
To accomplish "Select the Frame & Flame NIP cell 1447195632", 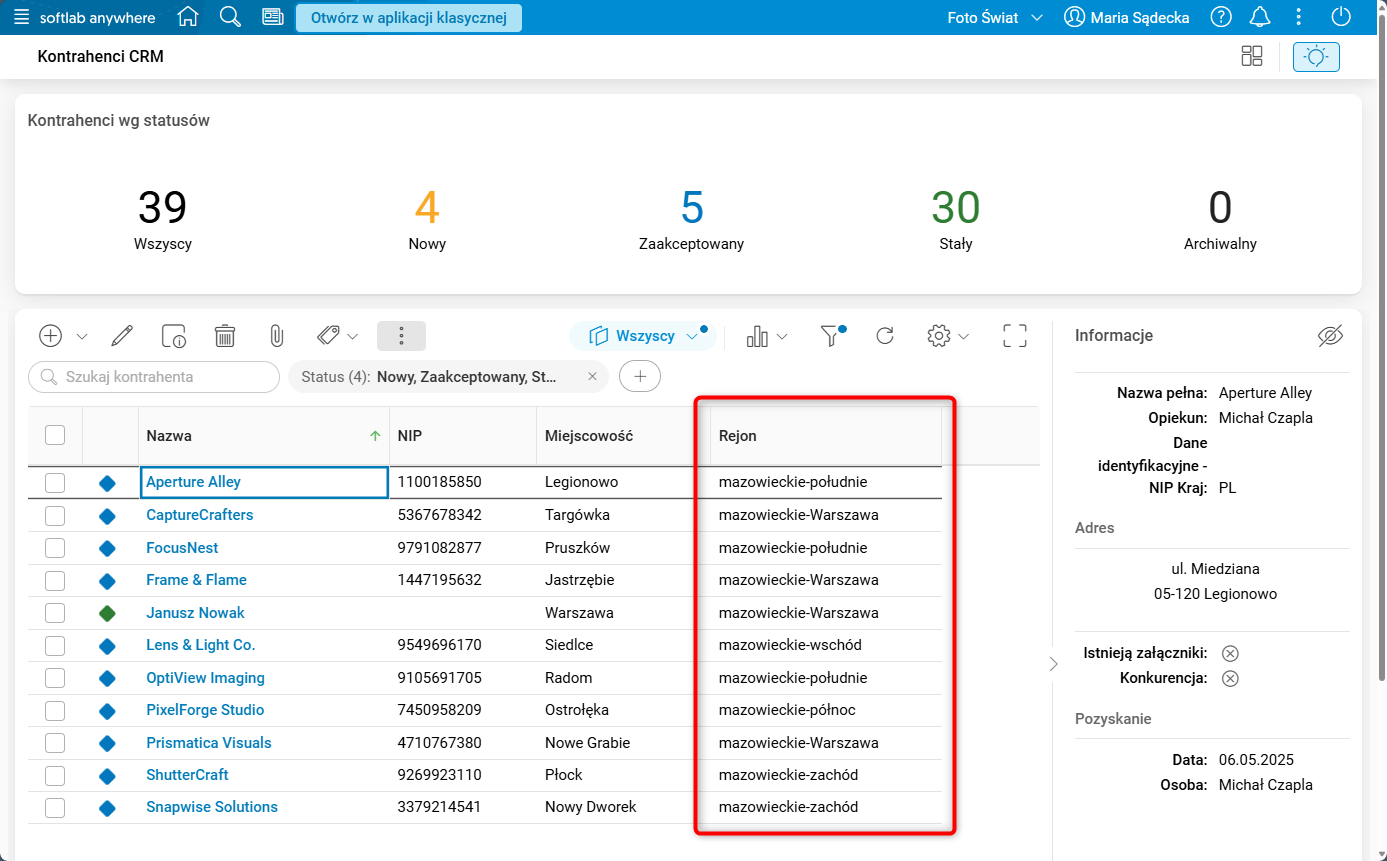I will click(463, 580).
